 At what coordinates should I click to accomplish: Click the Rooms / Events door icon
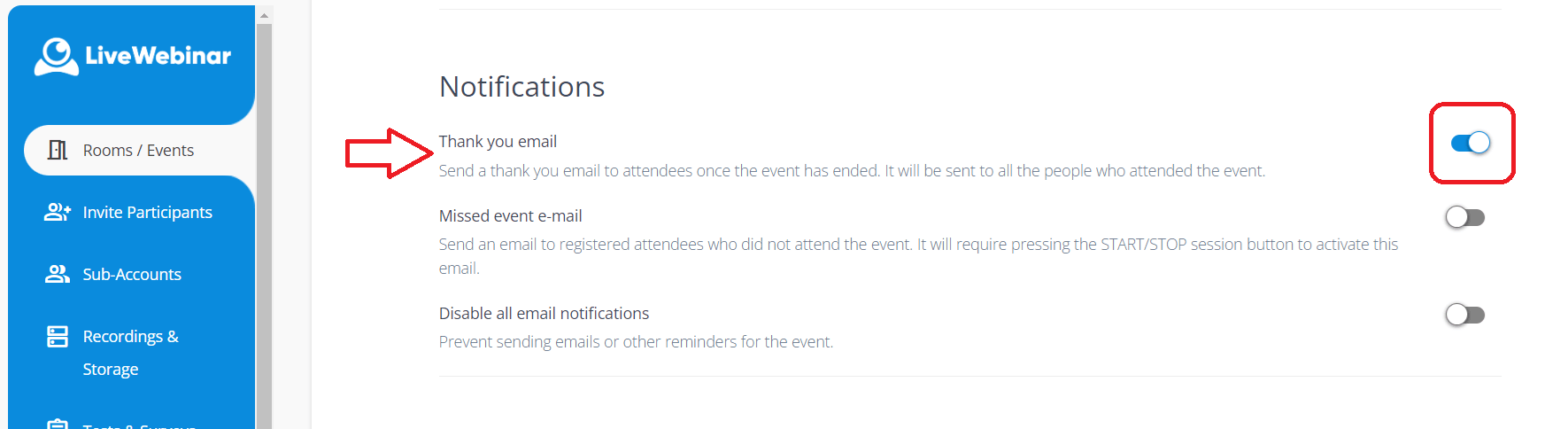58,150
